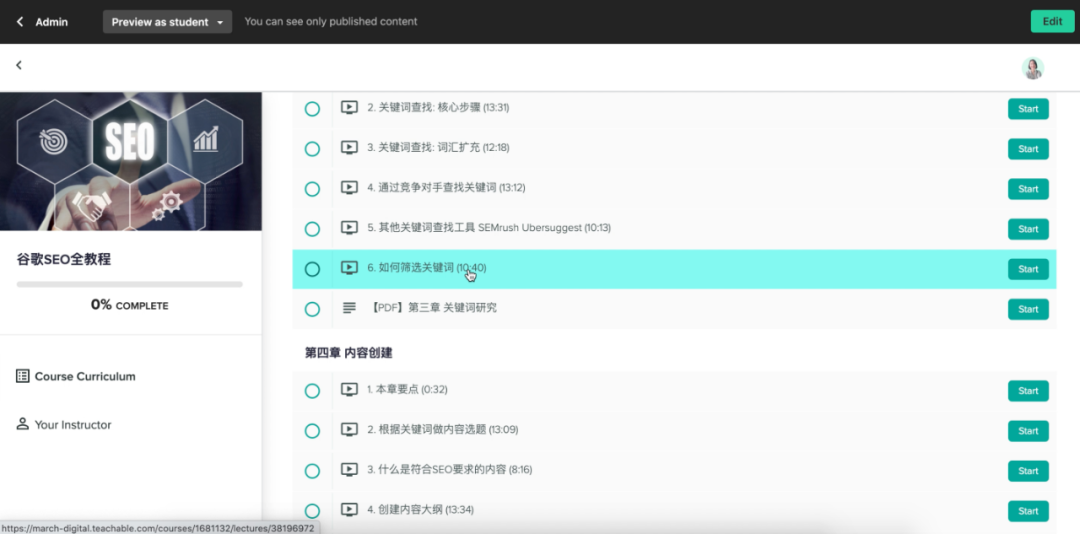This screenshot has height=534, width=1080.
Task: Click video icon of 2. 根据关键词做内容选题
Action: (349, 429)
